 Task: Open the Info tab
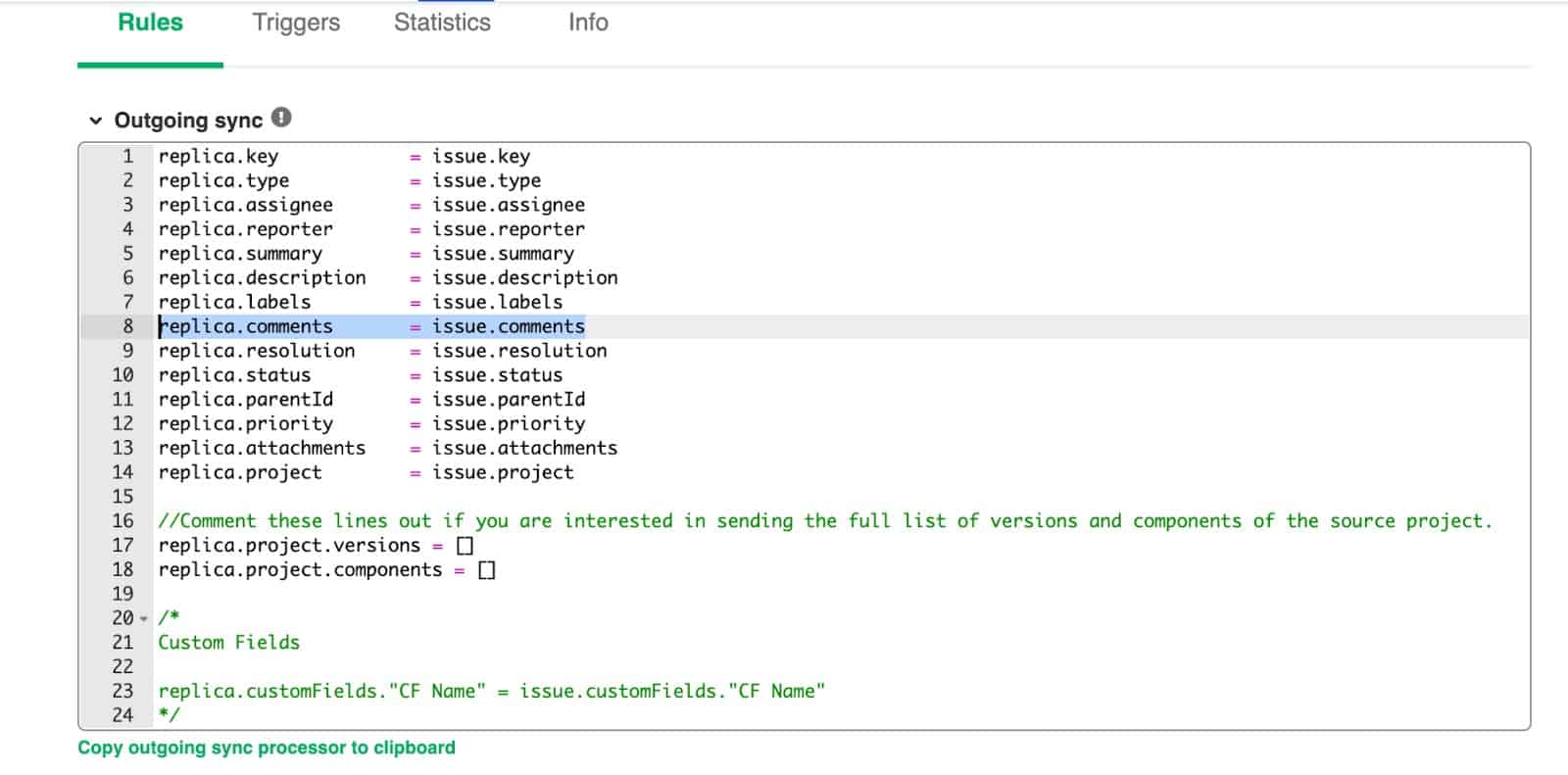pos(588,23)
